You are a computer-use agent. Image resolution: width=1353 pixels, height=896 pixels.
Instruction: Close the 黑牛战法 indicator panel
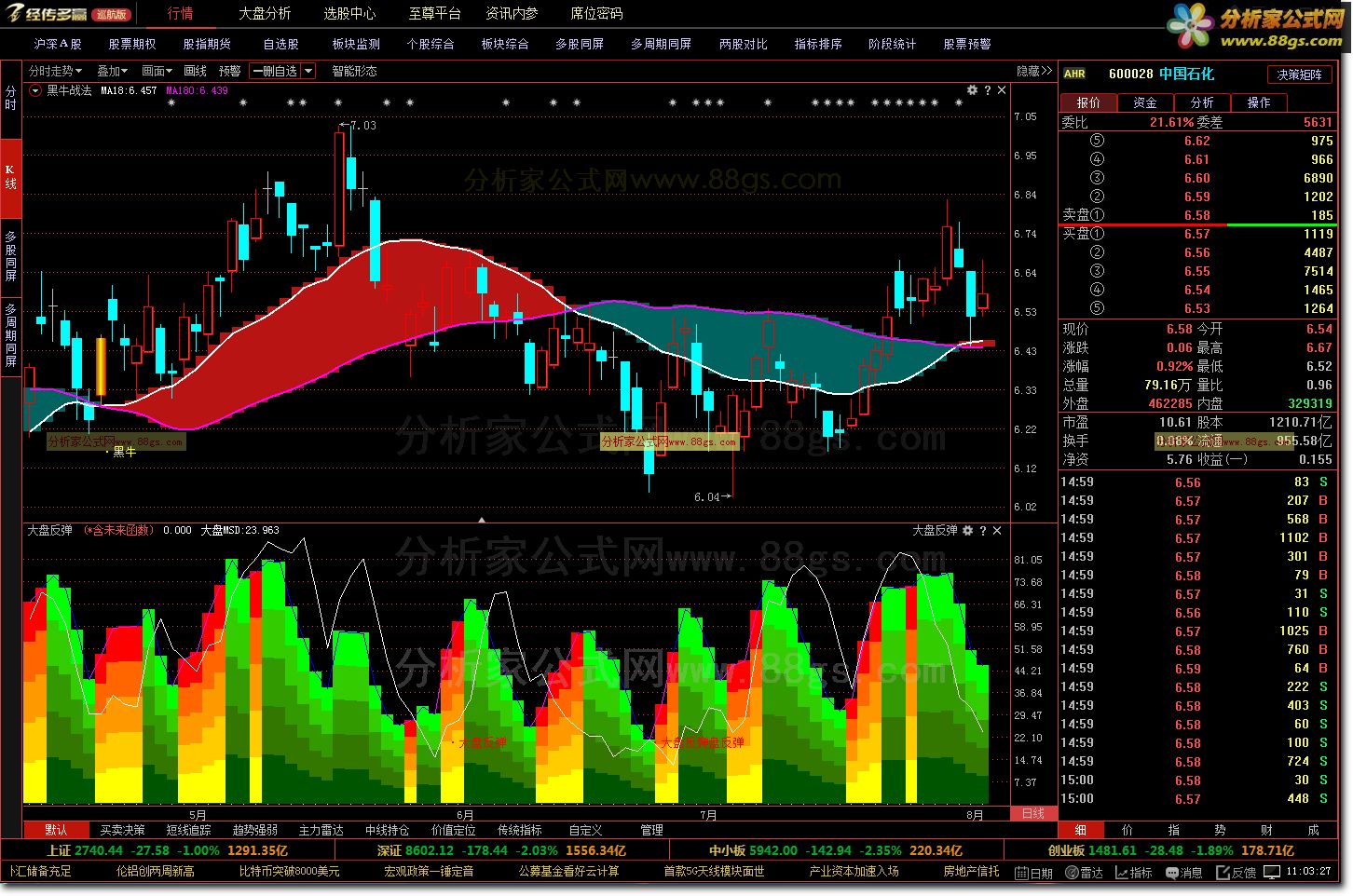(x=1002, y=90)
